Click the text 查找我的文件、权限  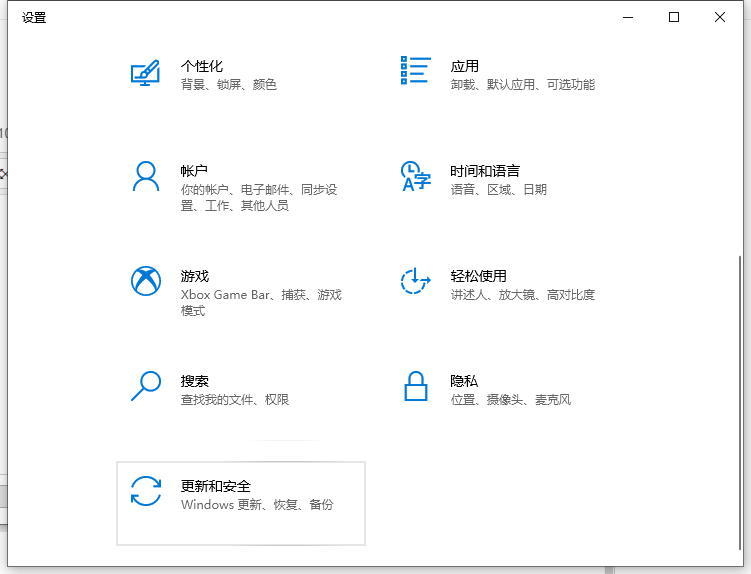(235, 400)
